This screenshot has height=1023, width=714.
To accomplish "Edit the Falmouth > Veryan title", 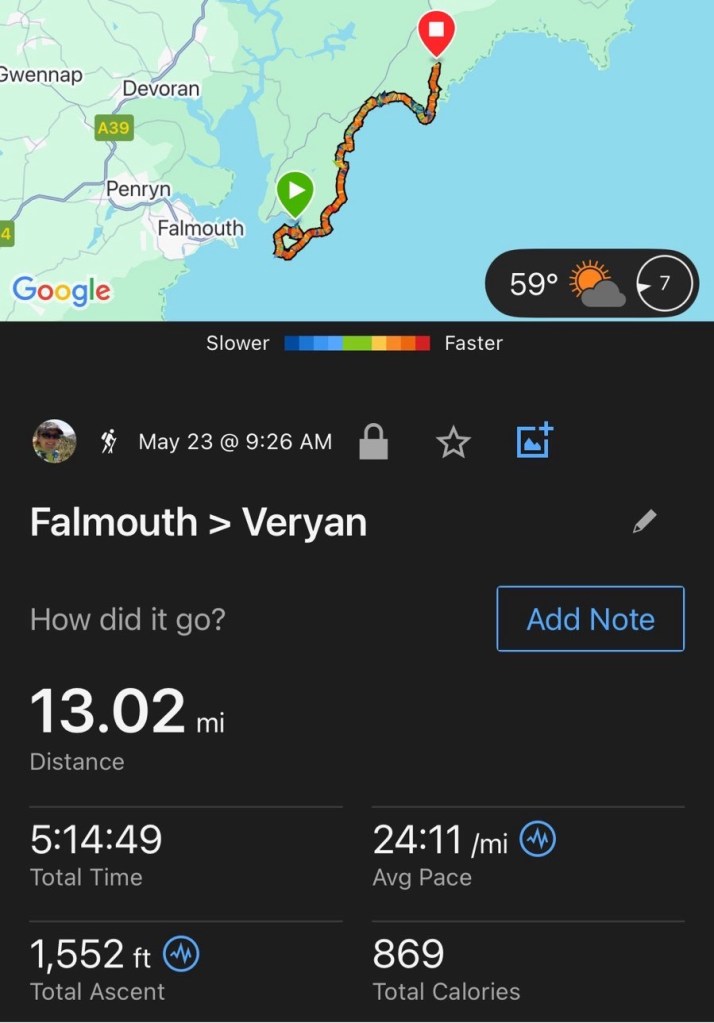I will [x=645, y=521].
